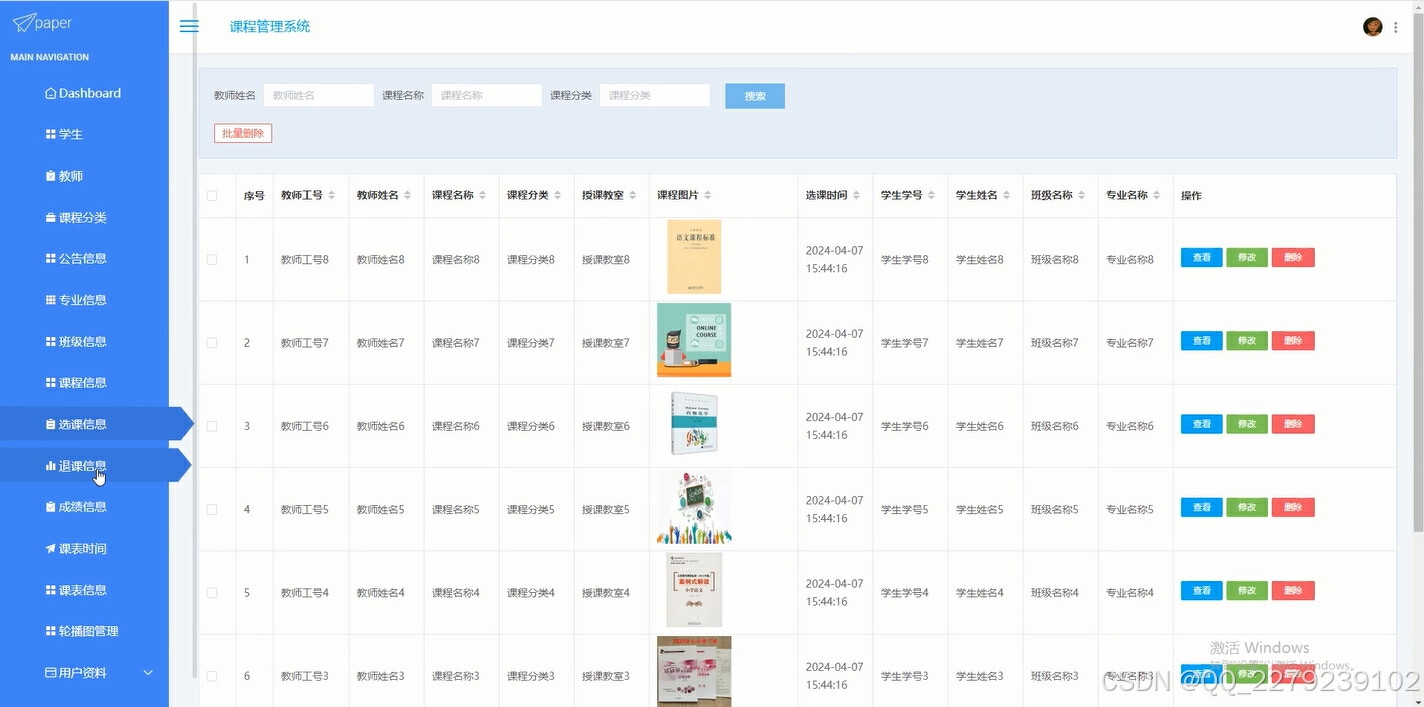Click the 课程名称 search input field
This screenshot has height=707, width=1424.
[x=486, y=94]
